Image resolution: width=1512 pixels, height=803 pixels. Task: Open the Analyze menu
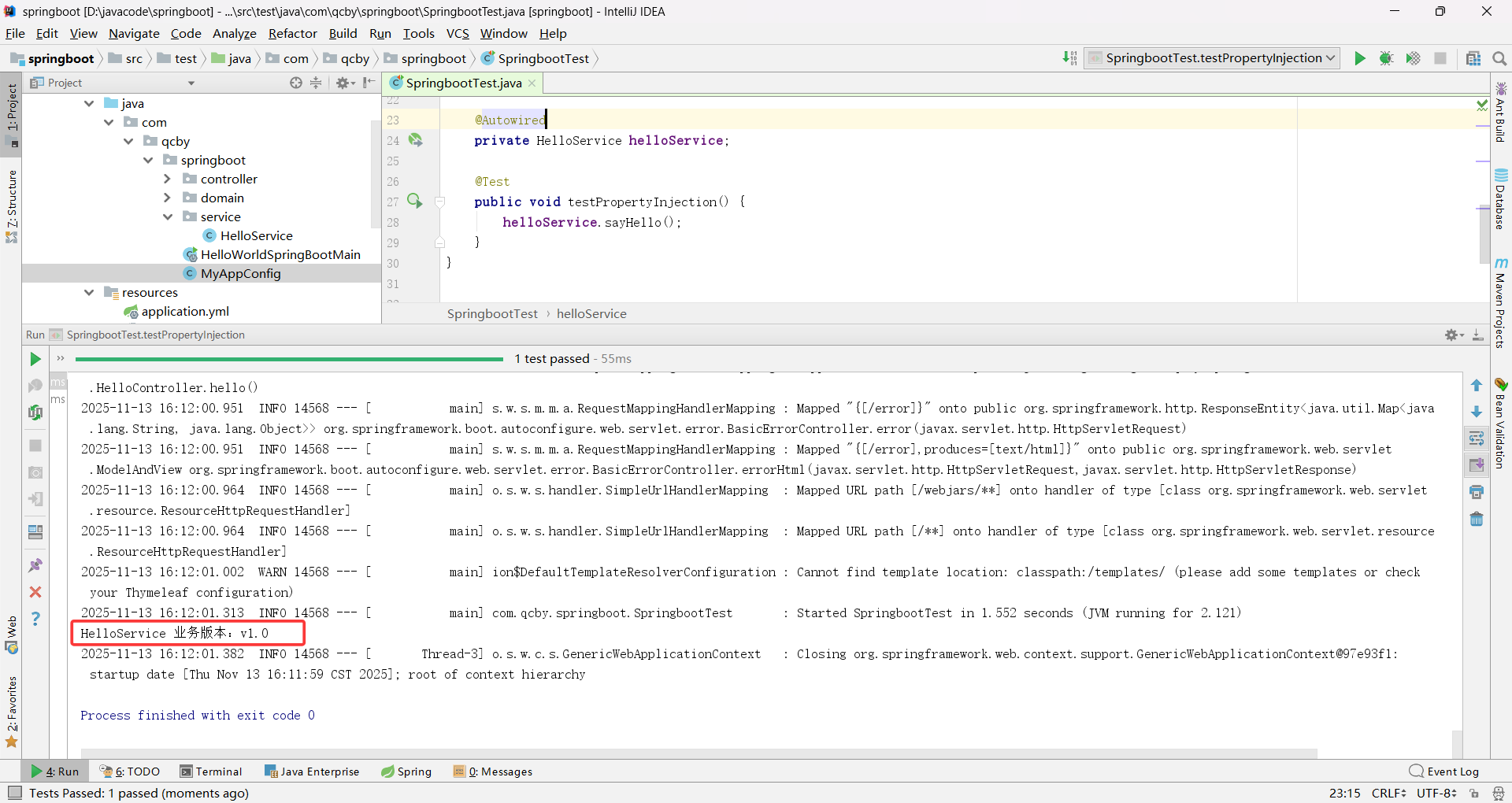click(235, 33)
